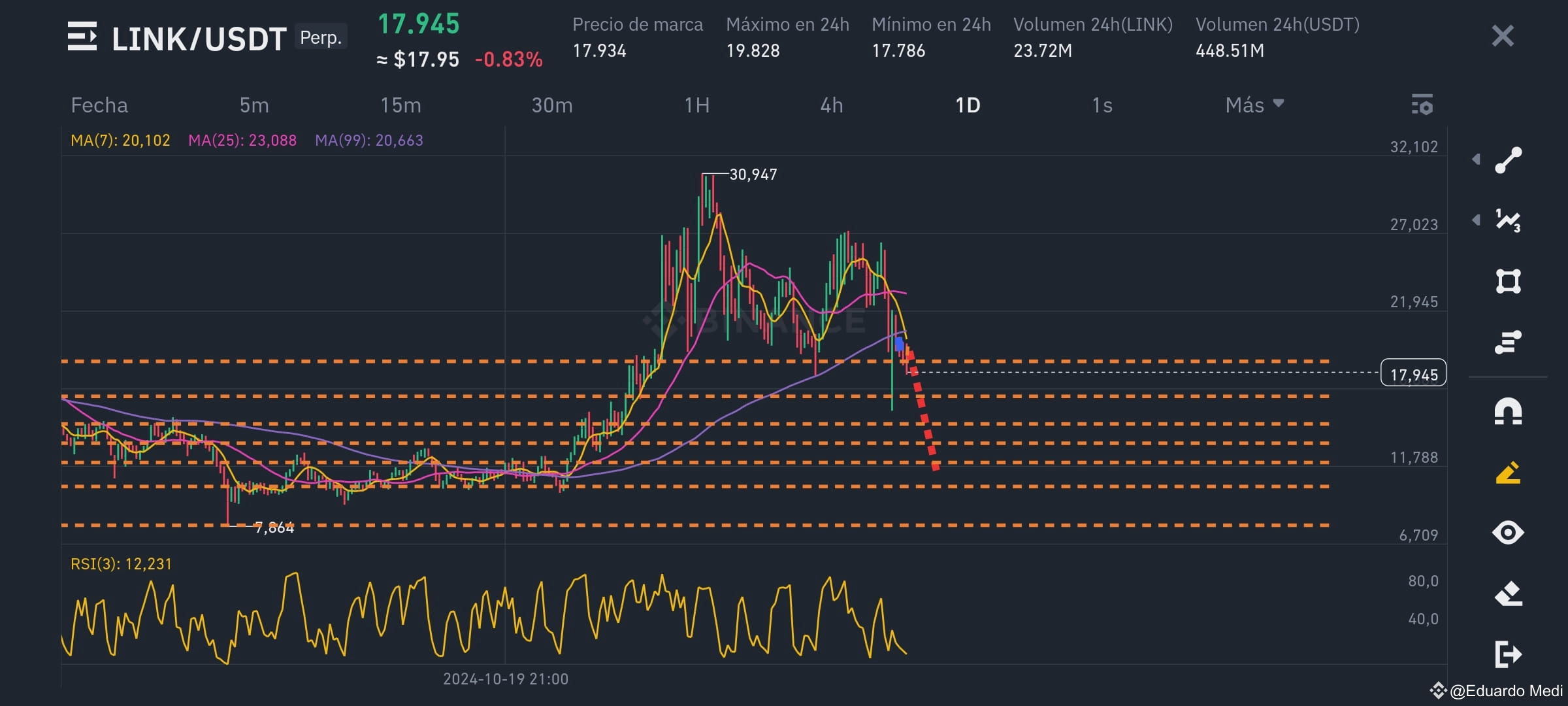This screenshot has width=1568, height=706.
Task: Expand the trend line tool options arrow
Action: pos(1476,160)
